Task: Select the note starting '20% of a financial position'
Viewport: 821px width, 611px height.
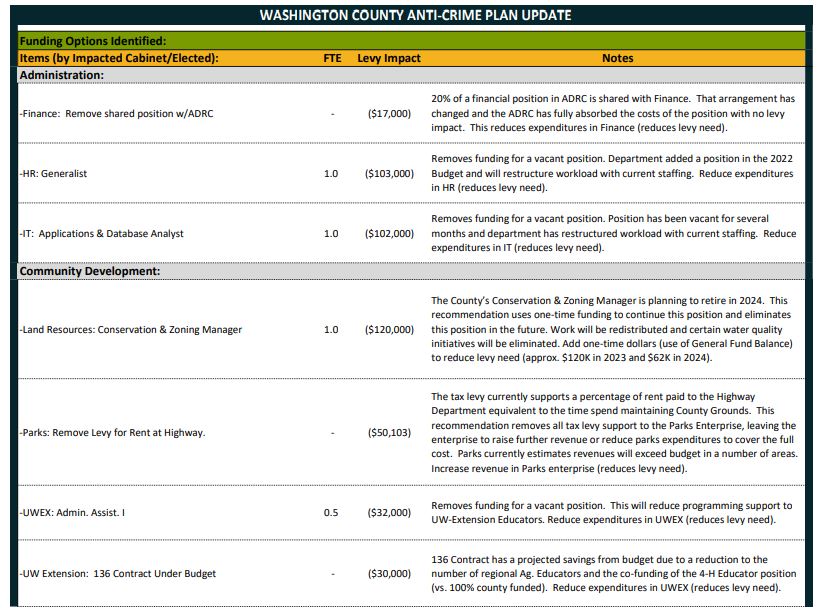Action: tap(613, 113)
